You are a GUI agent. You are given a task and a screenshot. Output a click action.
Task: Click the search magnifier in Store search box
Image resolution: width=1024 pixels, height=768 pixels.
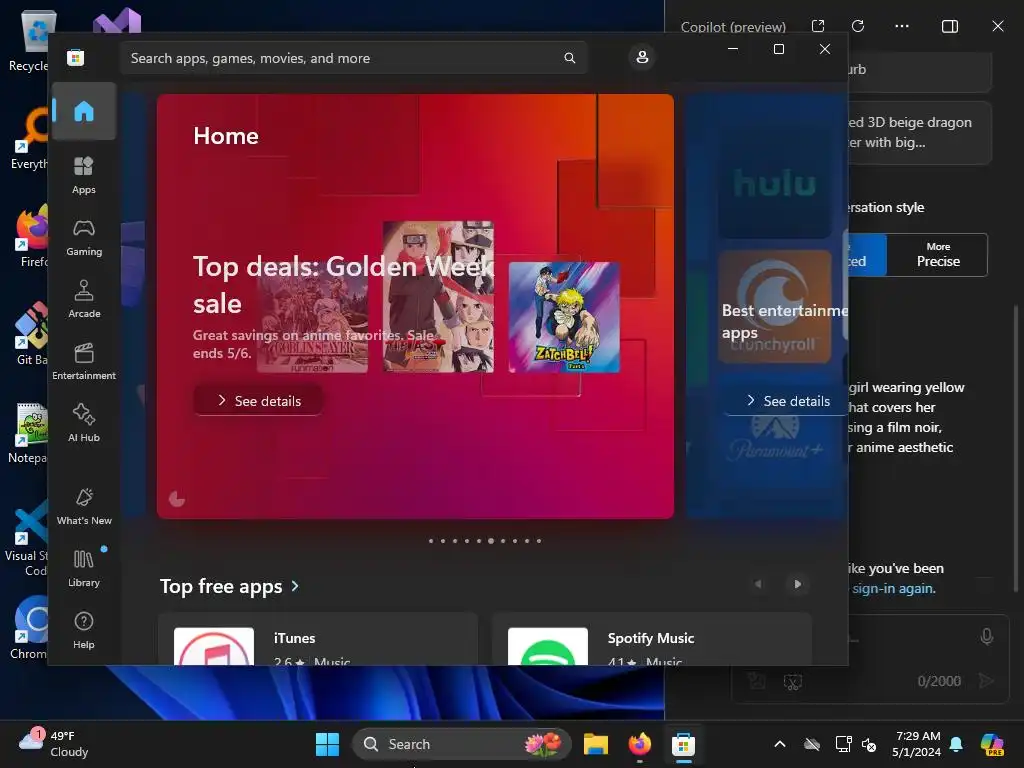point(569,58)
